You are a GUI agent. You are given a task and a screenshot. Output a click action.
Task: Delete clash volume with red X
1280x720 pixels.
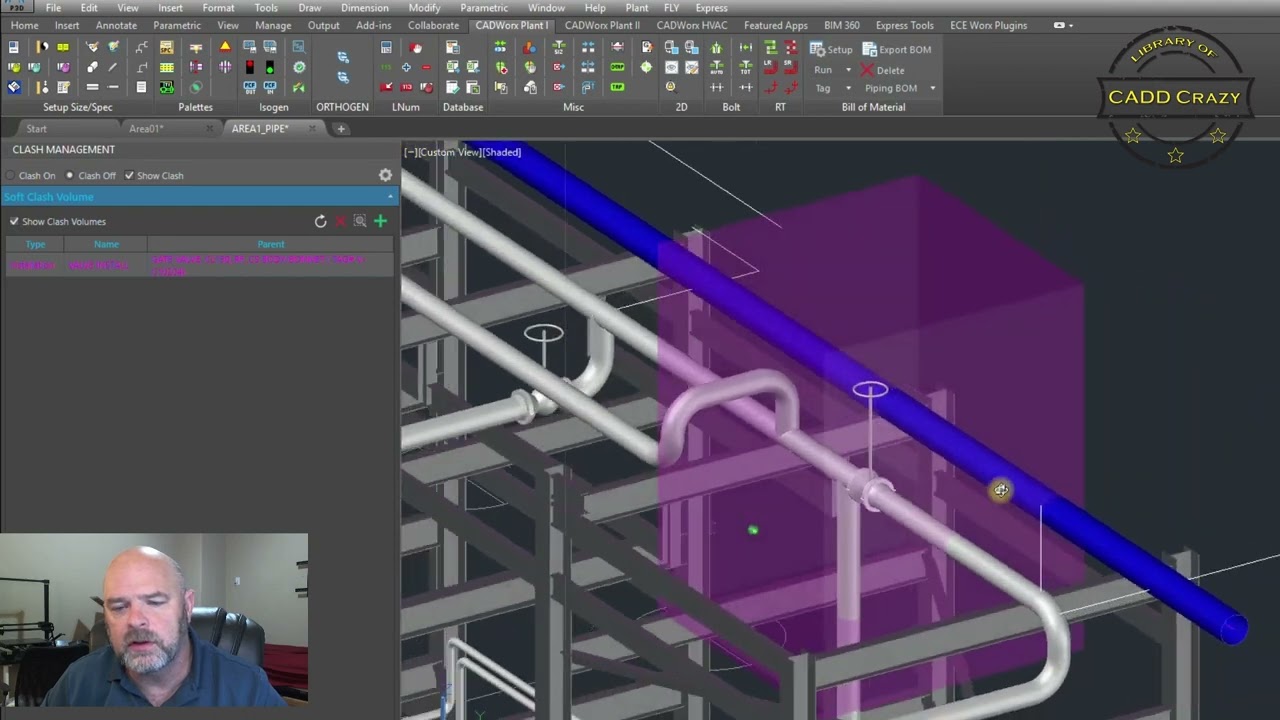340,221
